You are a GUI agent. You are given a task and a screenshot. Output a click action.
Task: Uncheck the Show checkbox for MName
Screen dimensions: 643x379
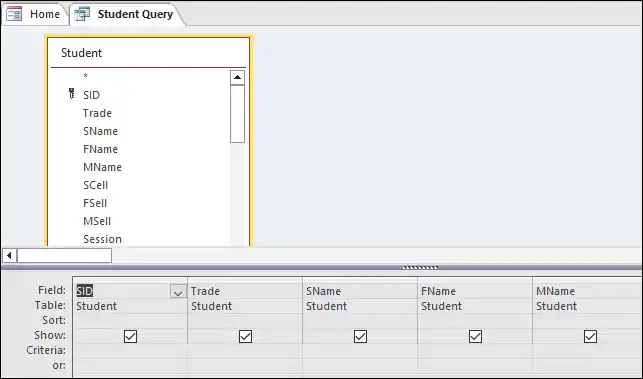click(590, 336)
